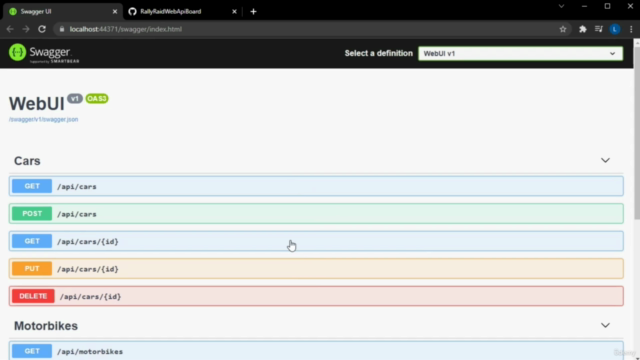The width and height of the screenshot is (640, 360).
Task: Click the address bar URL
Action: [x=125, y=29]
